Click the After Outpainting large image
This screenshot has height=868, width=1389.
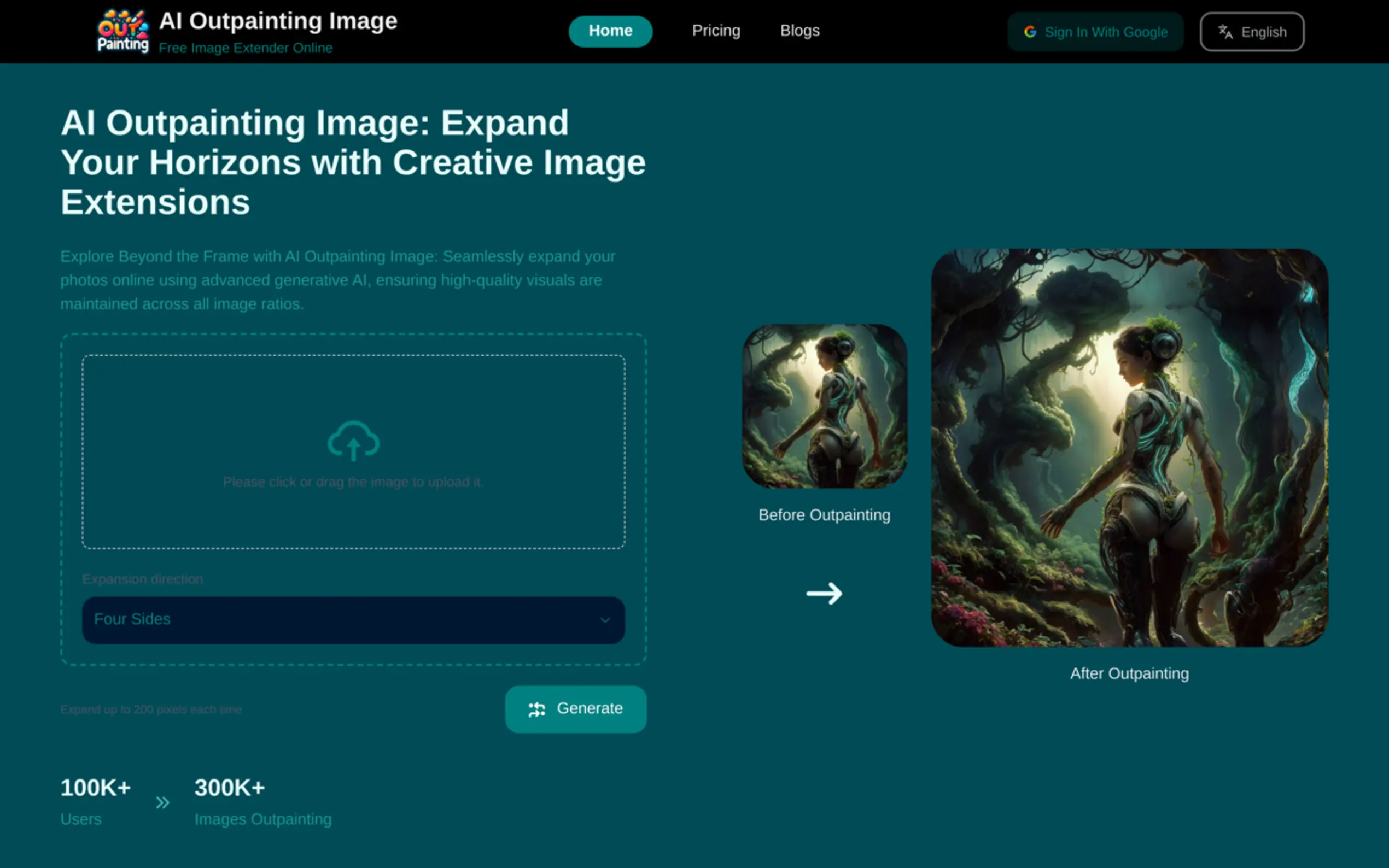pos(1129,448)
